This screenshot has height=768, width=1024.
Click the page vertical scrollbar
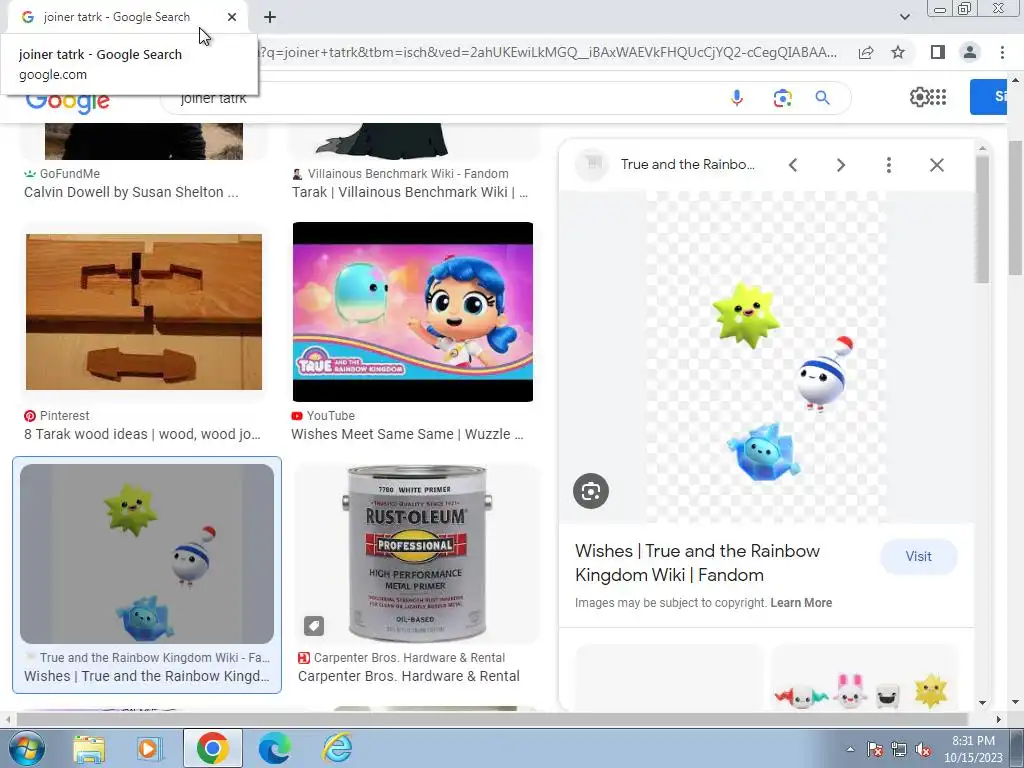pos(1015,208)
